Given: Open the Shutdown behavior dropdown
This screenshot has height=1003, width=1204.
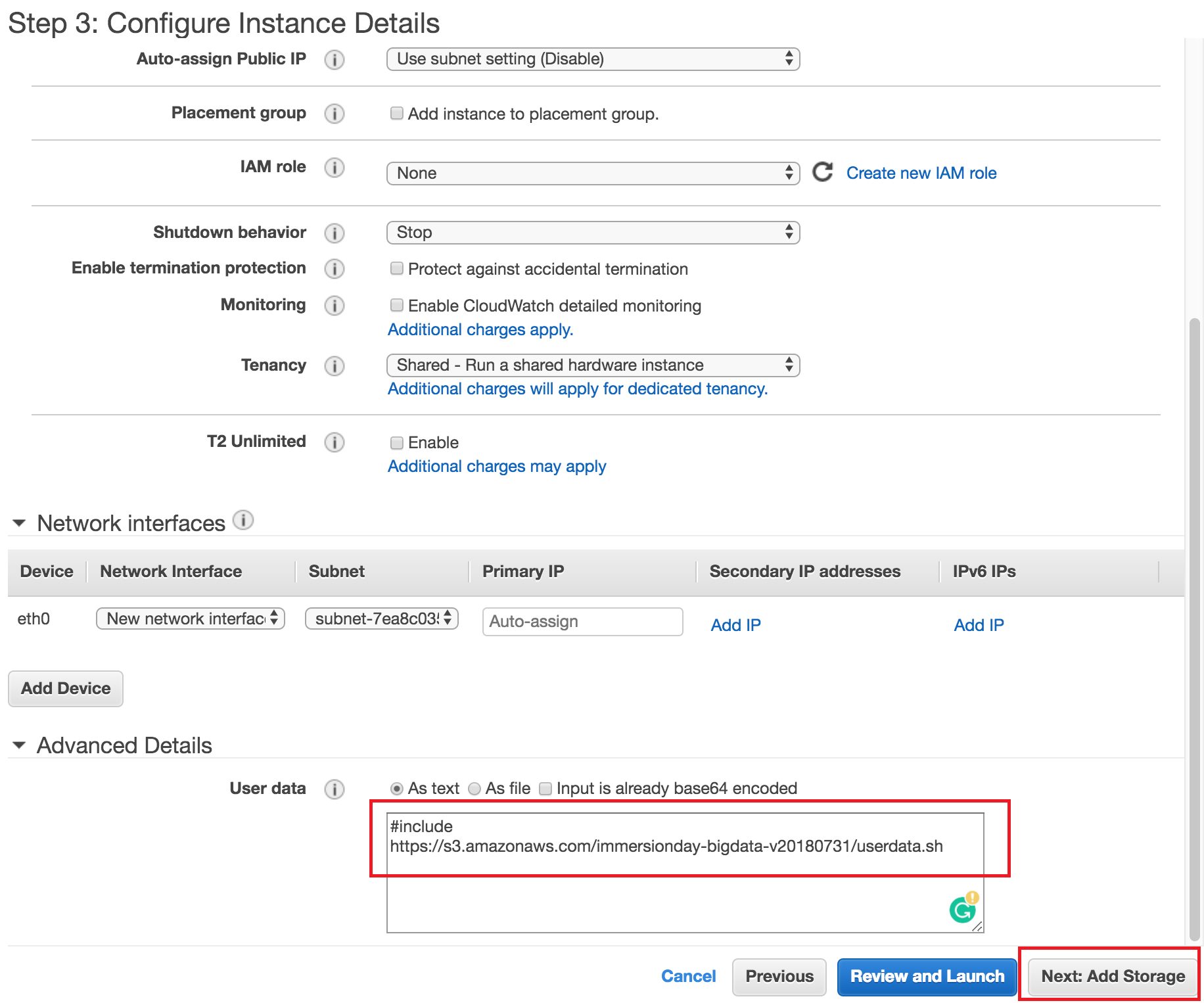Looking at the screenshot, I should pos(593,233).
